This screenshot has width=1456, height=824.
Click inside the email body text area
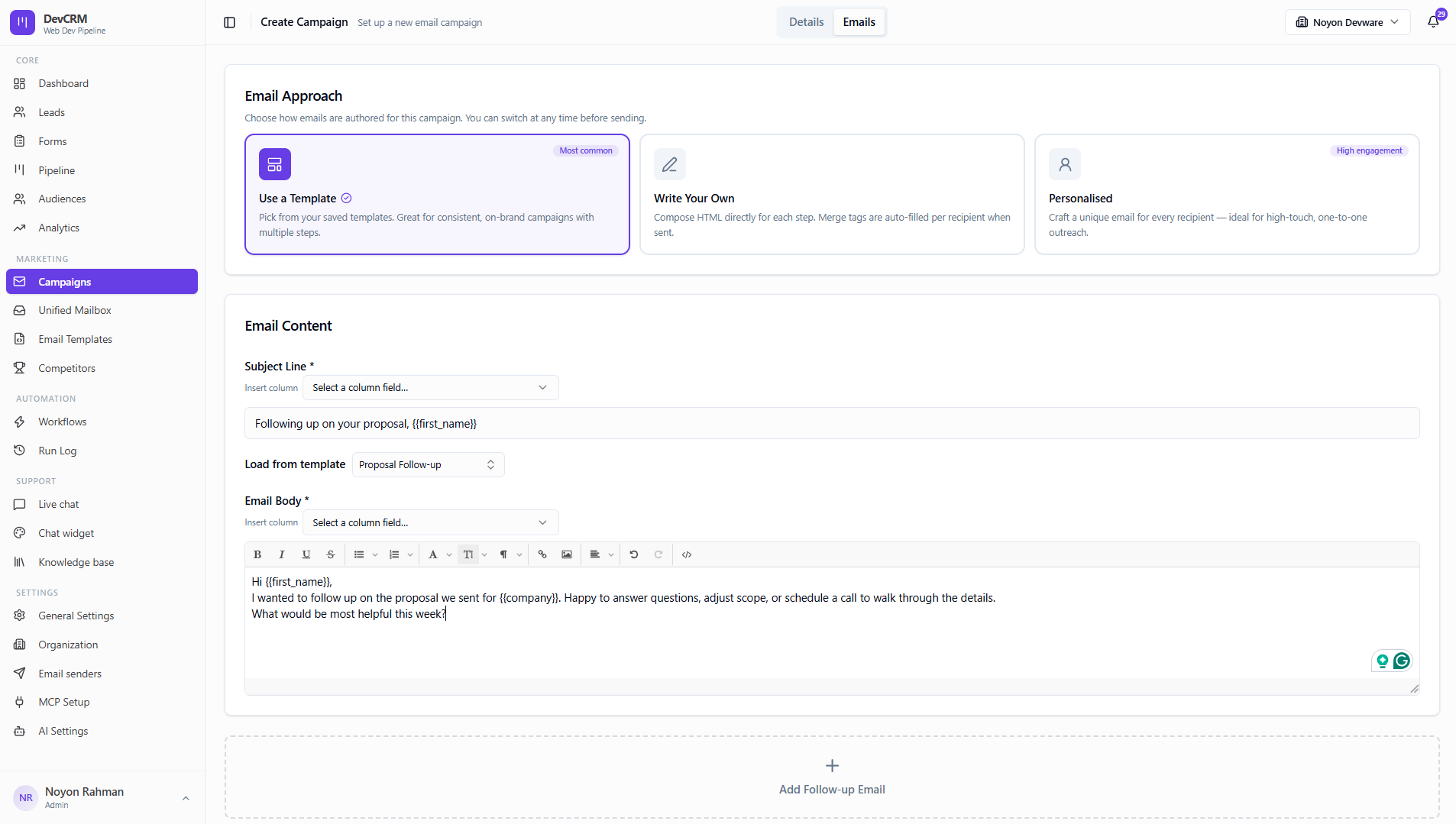[832, 622]
